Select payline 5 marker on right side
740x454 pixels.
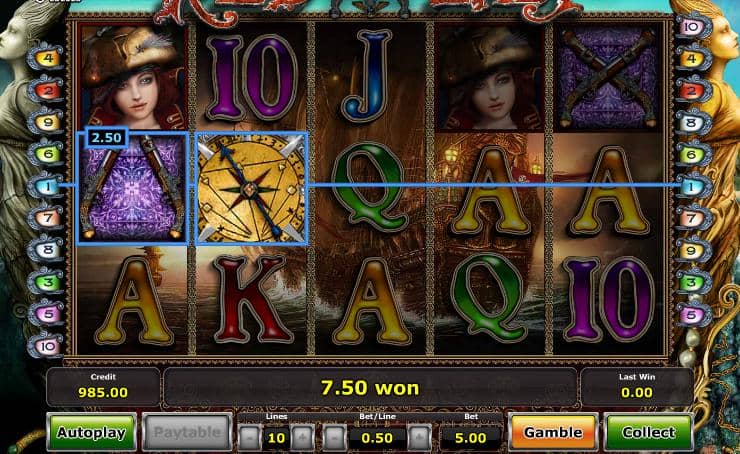click(693, 314)
